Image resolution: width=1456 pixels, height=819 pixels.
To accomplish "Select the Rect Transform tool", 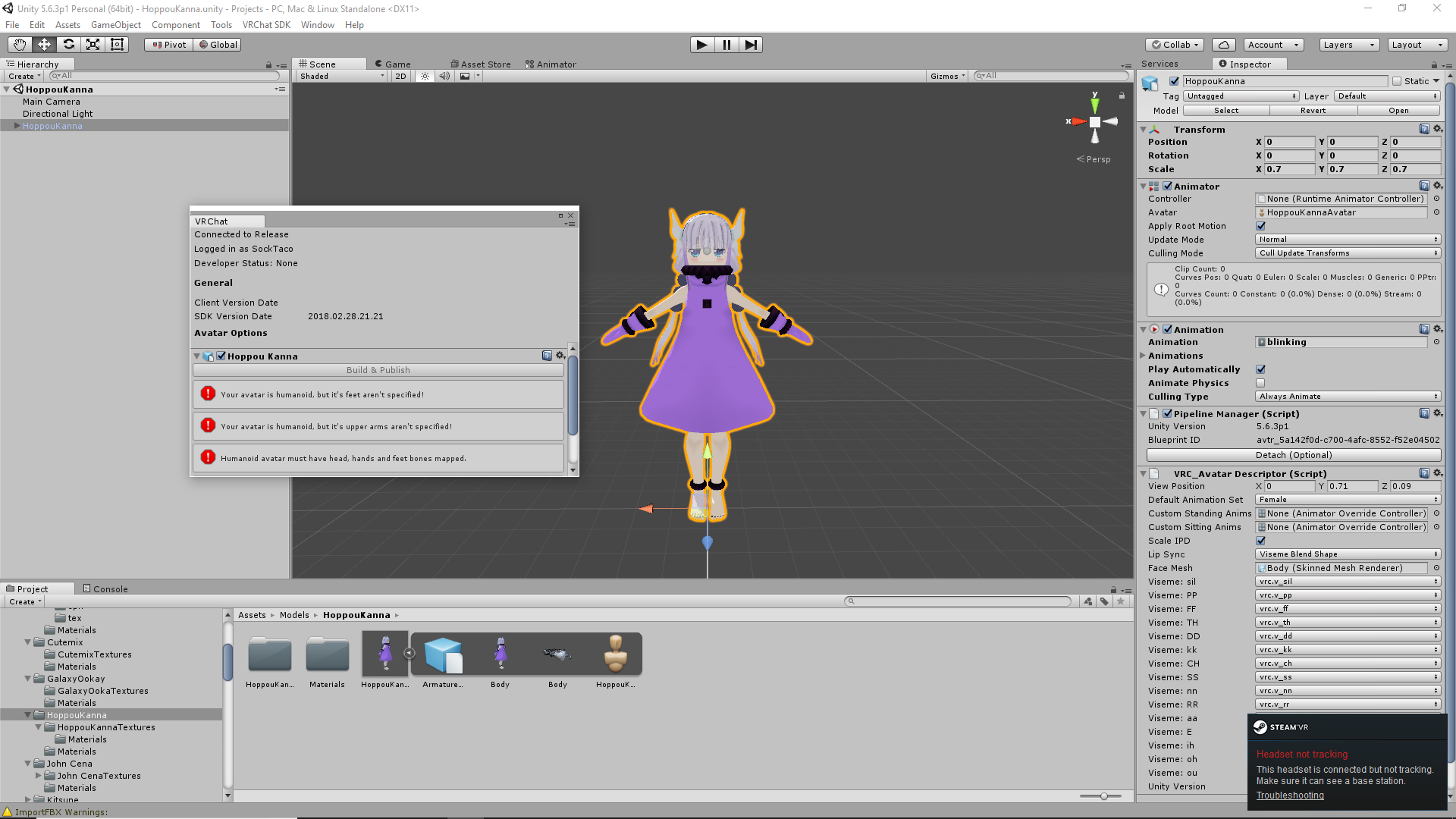I will click(117, 45).
